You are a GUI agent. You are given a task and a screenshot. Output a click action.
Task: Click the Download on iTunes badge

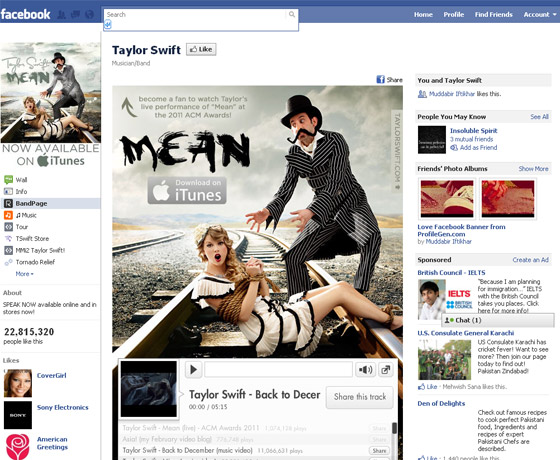coord(187,190)
